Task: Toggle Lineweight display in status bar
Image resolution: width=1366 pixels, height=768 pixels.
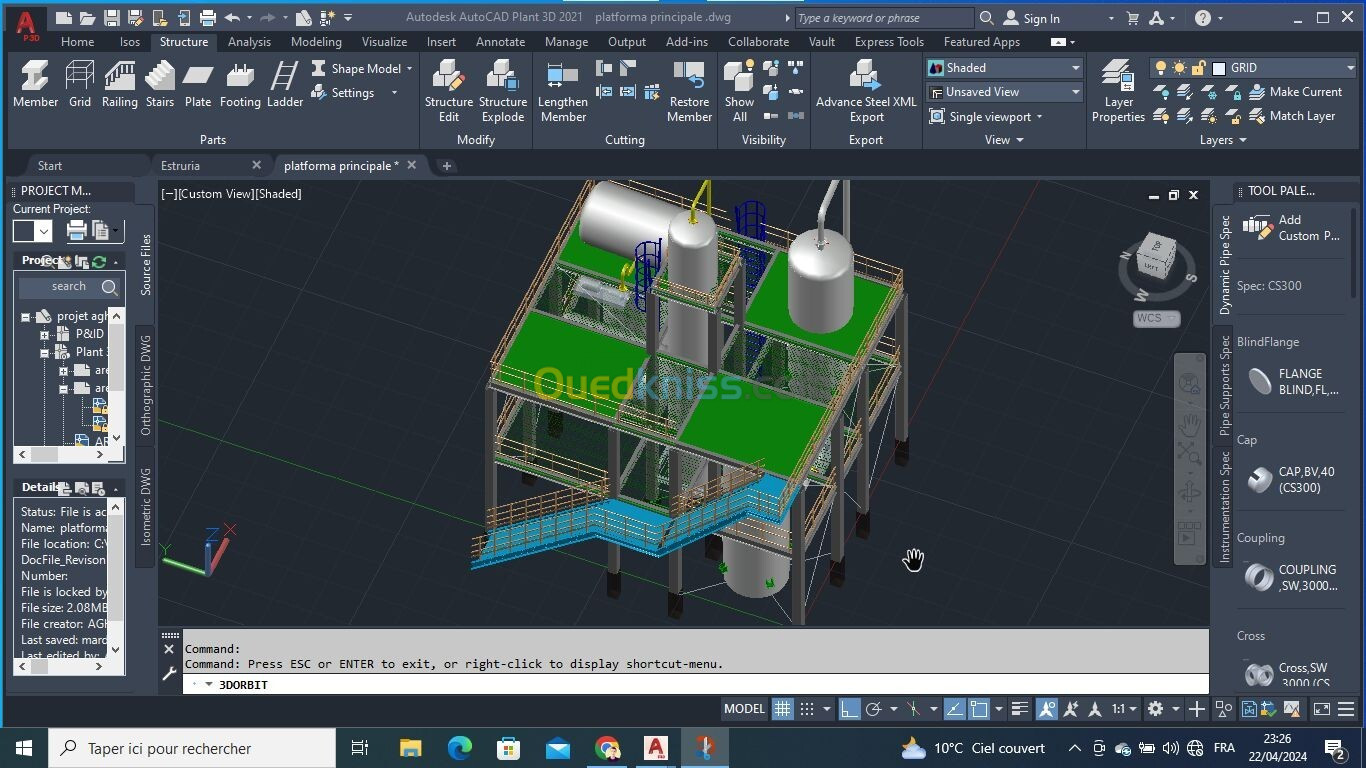Action: click(x=1019, y=709)
